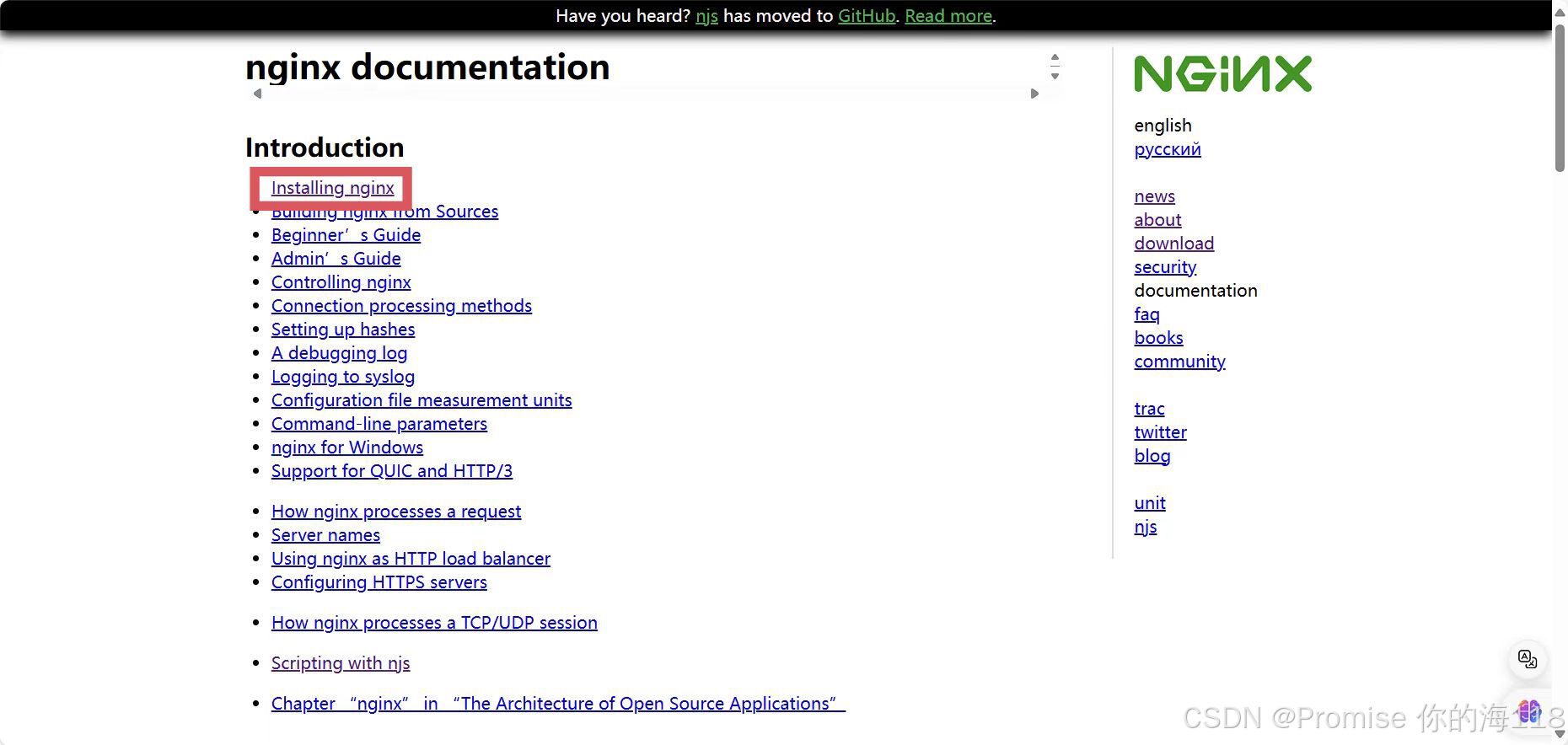Click Read more in top banner
Viewport: 1568px width, 745px height.
[x=948, y=16]
